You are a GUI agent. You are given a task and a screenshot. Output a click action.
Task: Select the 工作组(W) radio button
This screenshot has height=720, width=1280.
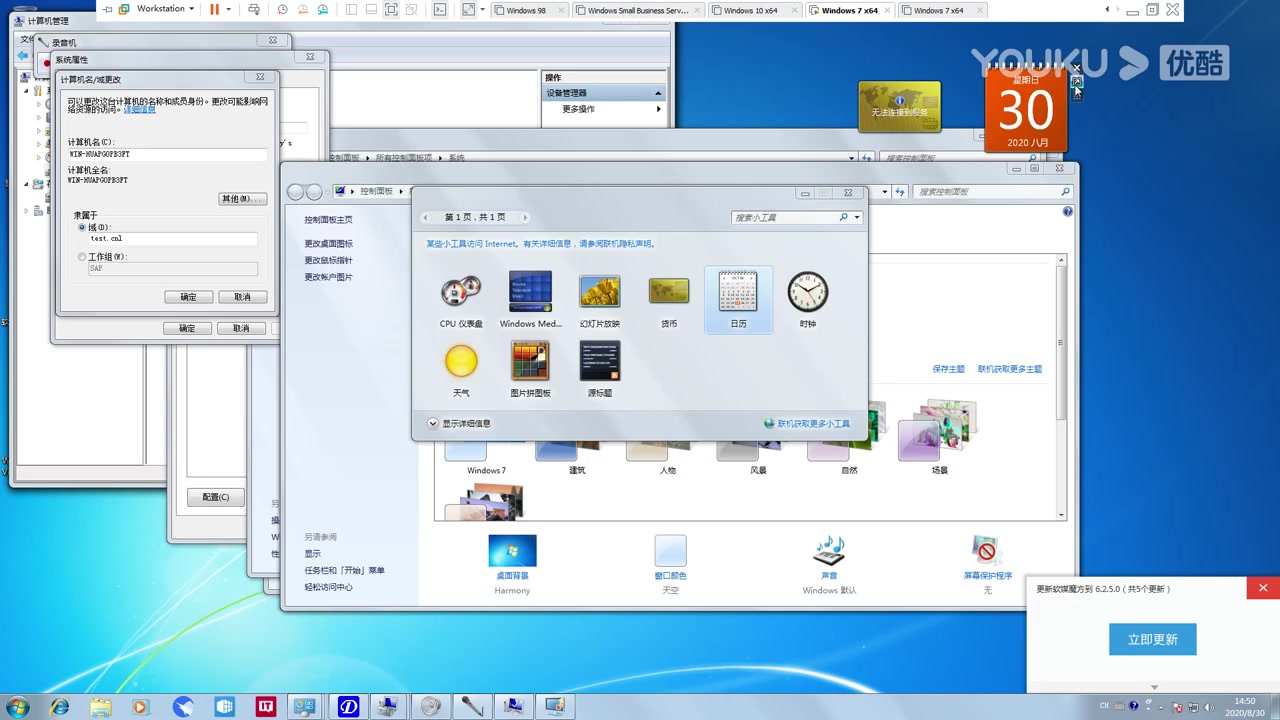pos(82,257)
